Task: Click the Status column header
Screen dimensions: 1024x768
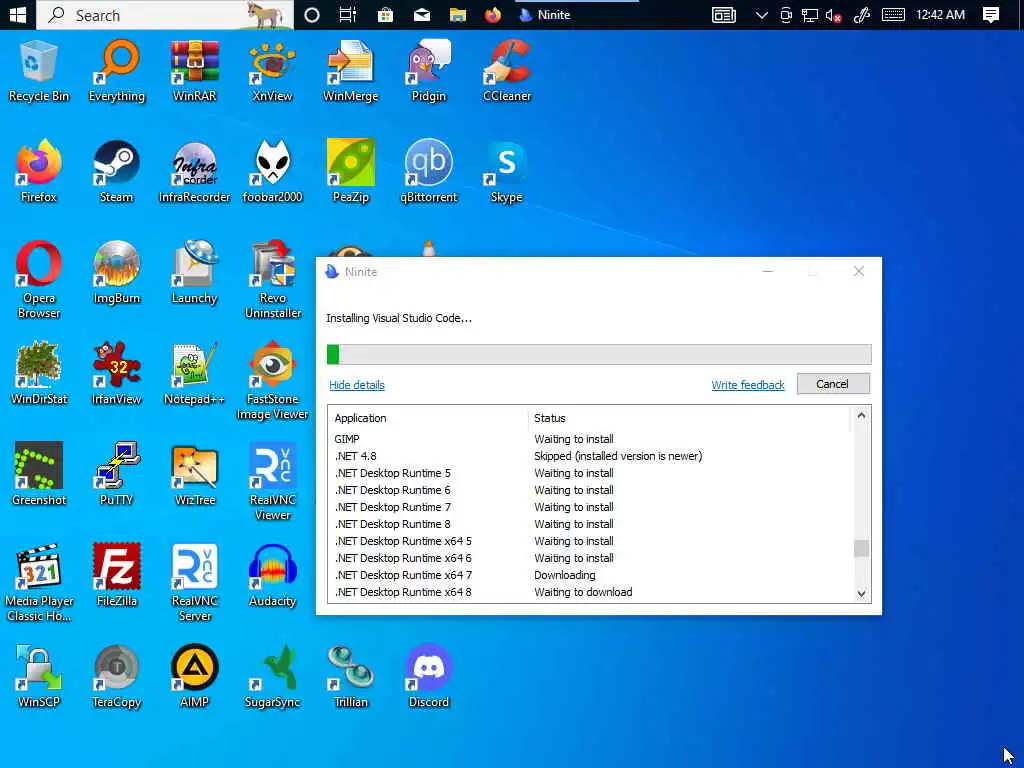Action: [689, 418]
